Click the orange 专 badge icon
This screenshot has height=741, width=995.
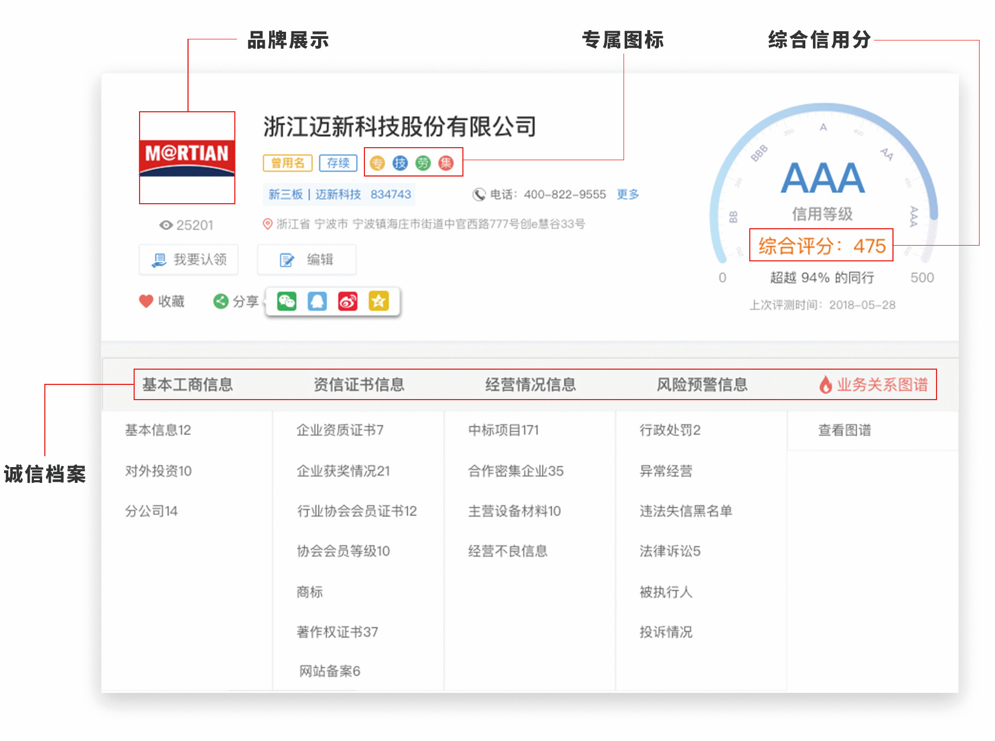click(377, 163)
